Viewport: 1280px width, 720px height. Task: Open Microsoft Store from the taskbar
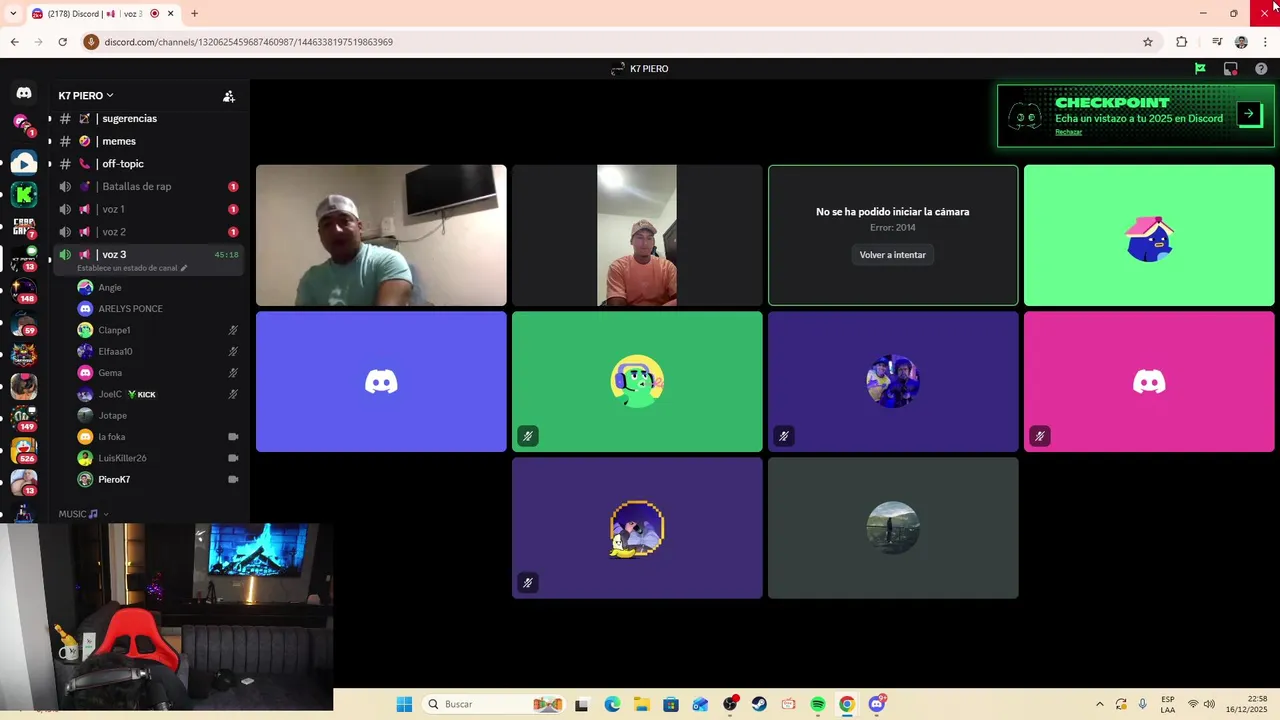[x=671, y=704]
